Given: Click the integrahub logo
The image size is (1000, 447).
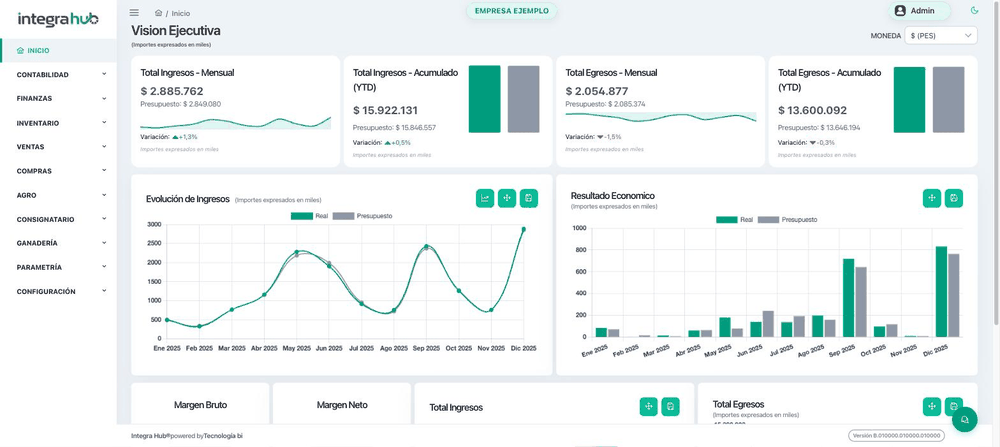Looking at the screenshot, I should tap(58, 19).
